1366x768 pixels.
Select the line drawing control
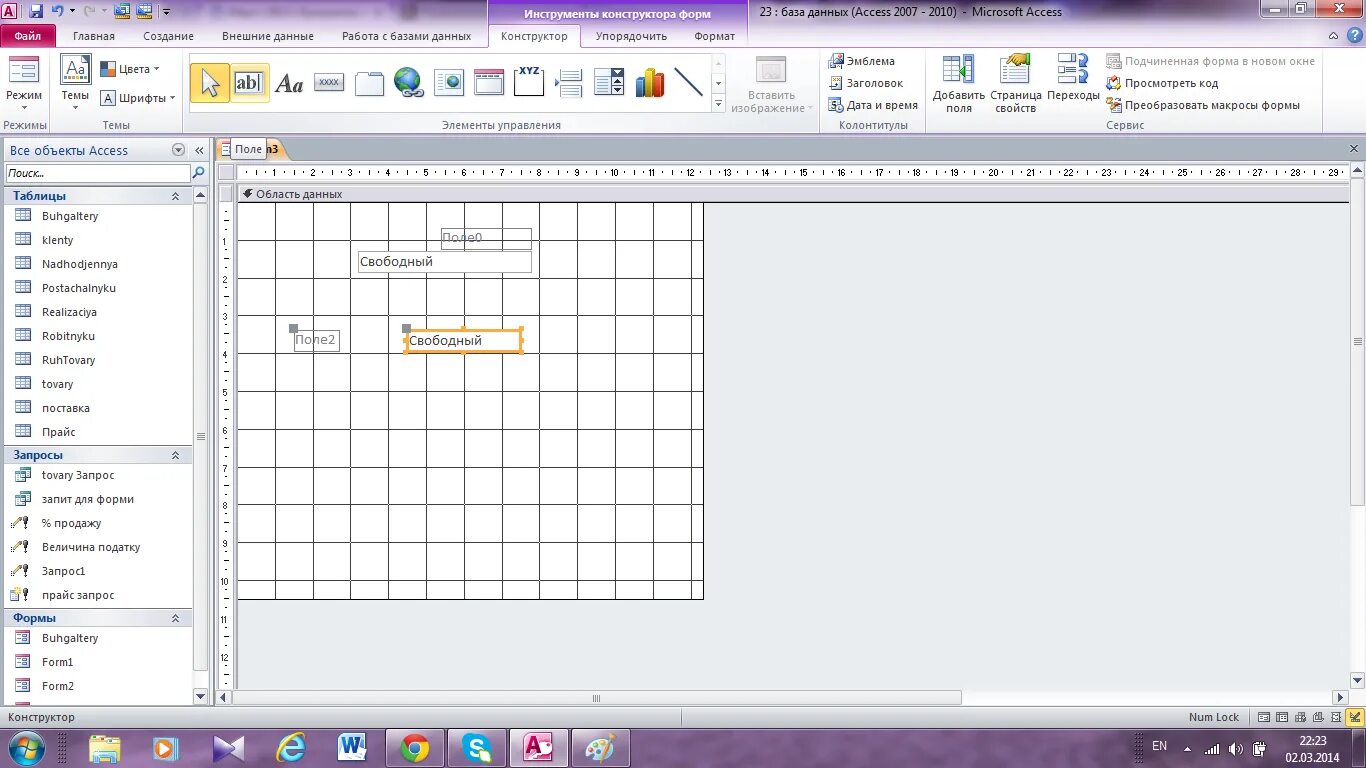pyautogui.click(x=689, y=83)
